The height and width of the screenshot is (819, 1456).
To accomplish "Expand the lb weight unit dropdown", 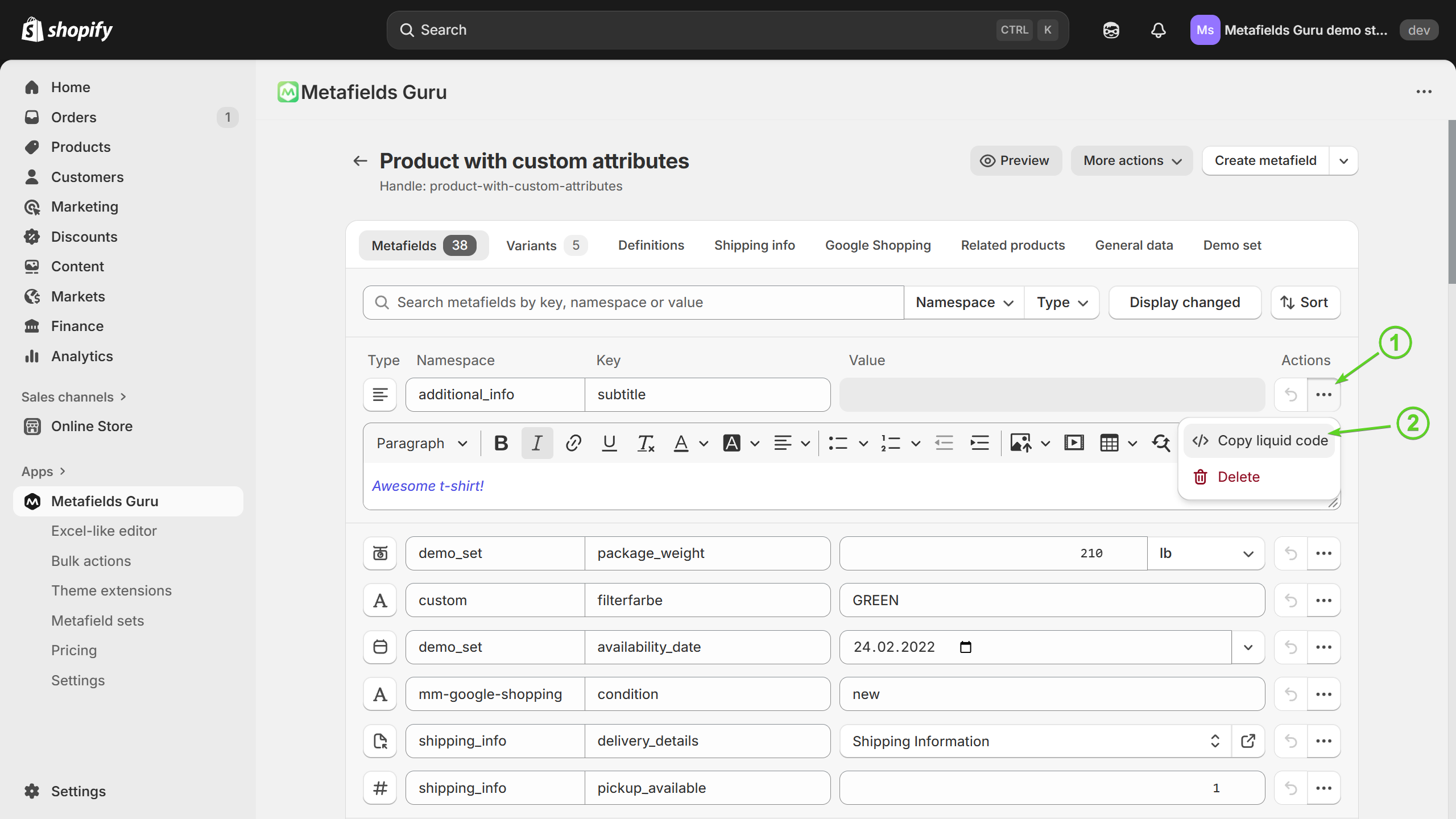I will [x=1206, y=553].
